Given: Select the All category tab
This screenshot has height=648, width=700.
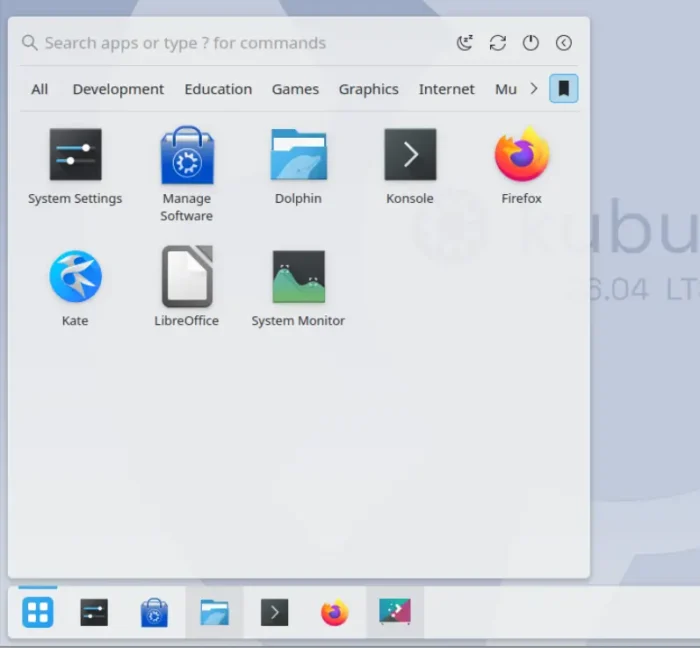Looking at the screenshot, I should (39, 89).
